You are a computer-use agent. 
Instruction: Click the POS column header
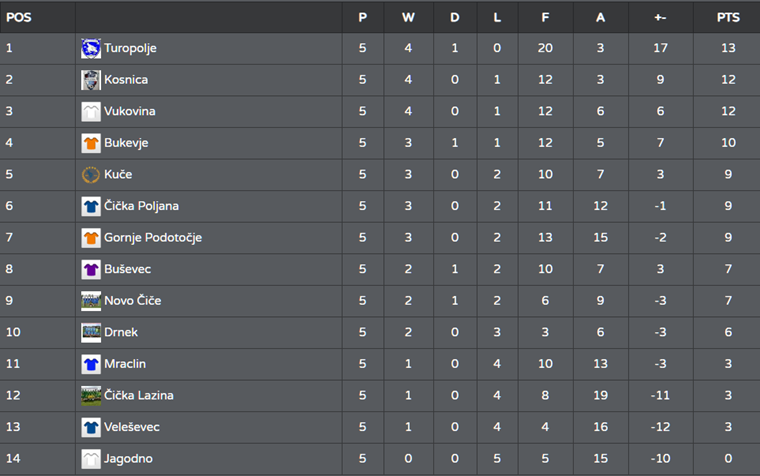coord(18,17)
